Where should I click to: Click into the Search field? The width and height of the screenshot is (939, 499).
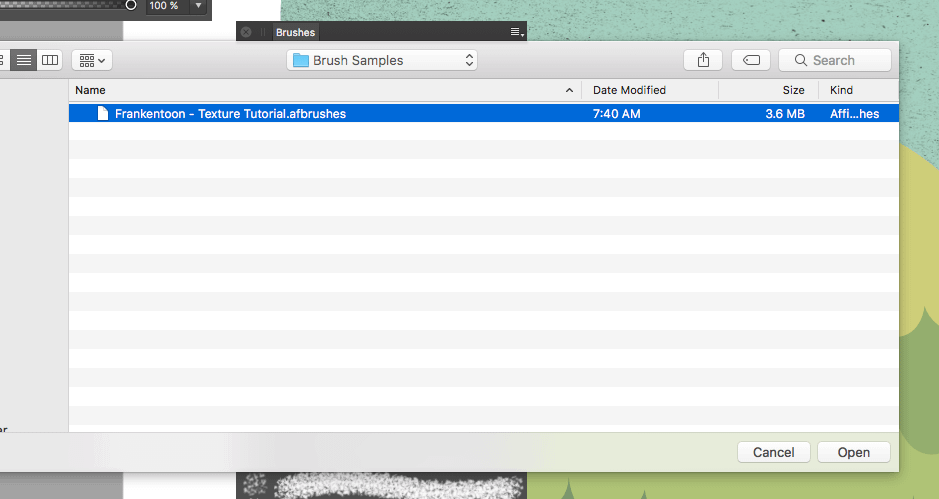(x=835, y=60)
